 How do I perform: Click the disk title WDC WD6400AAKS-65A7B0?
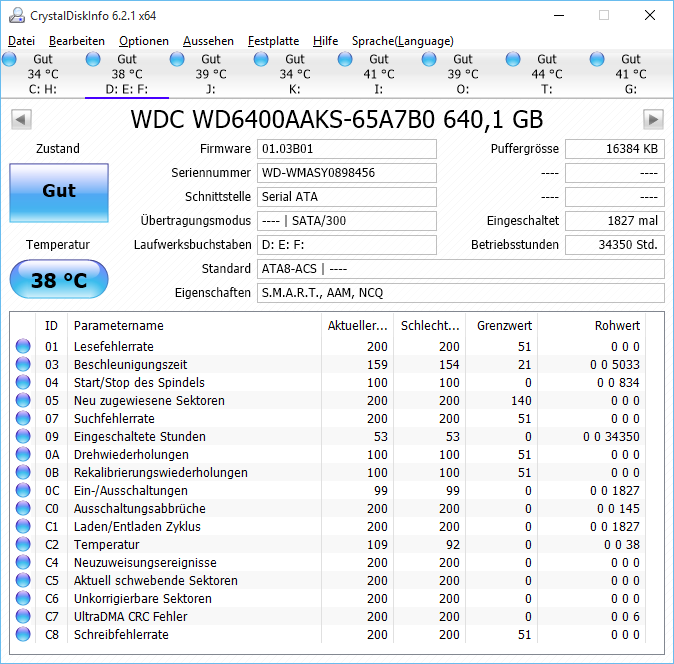pyautogui.click(x=337, y=119)
